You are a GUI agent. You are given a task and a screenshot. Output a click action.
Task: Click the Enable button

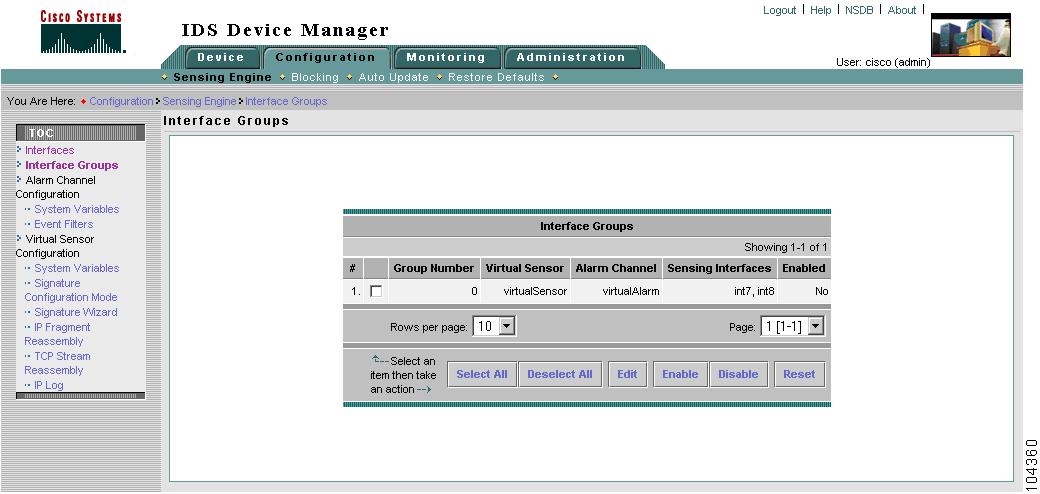point(681,375)
